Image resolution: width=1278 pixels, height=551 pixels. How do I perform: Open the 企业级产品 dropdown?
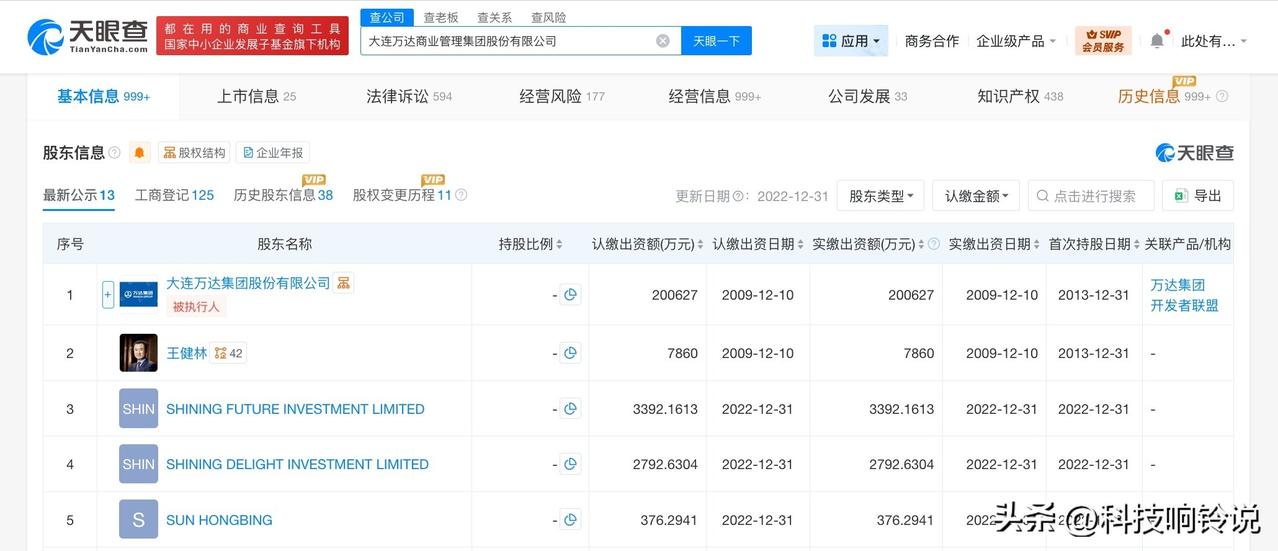(1017, 41)
